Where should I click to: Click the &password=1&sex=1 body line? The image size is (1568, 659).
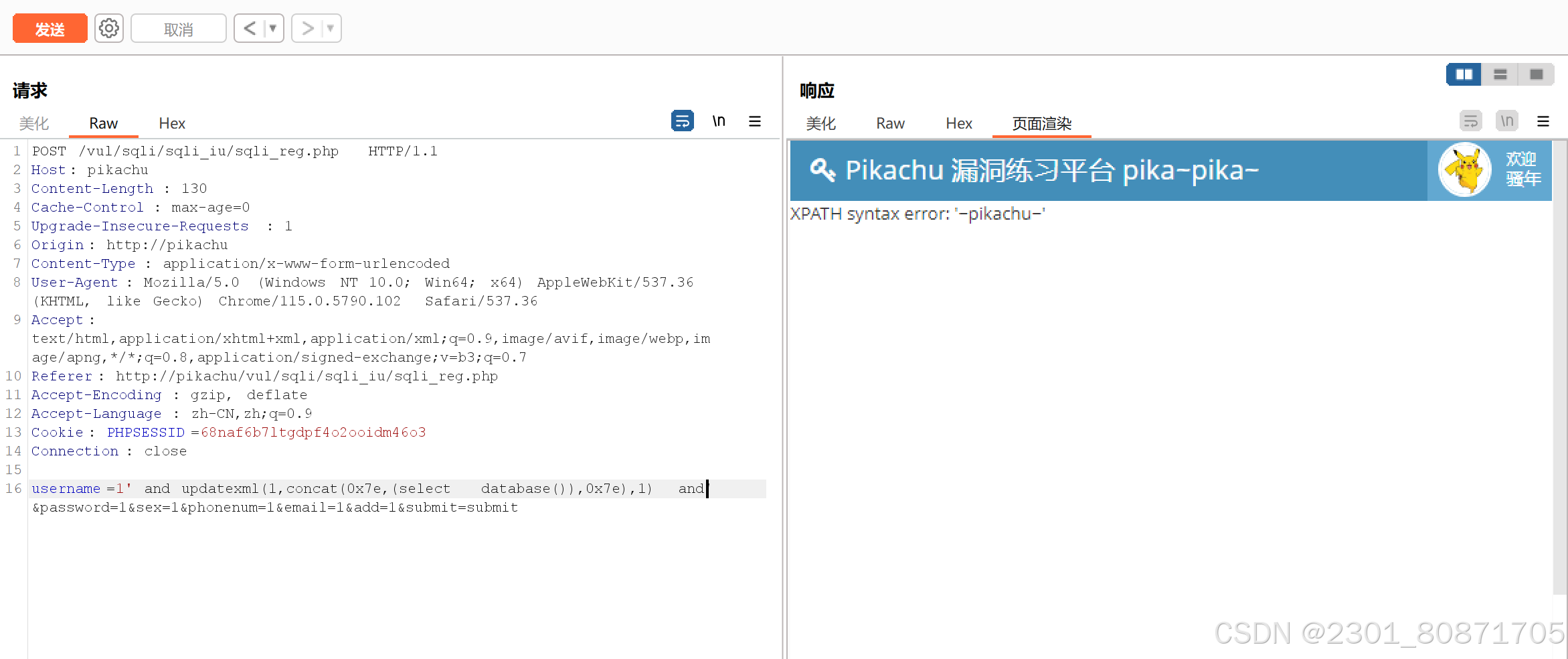click(275, 508)
